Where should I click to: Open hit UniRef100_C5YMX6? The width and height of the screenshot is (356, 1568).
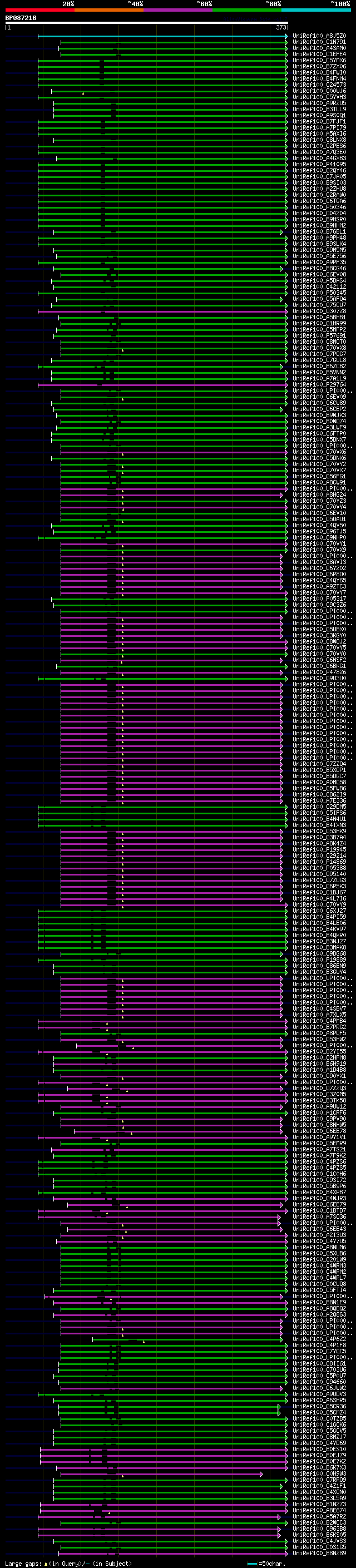coord(319,60)
